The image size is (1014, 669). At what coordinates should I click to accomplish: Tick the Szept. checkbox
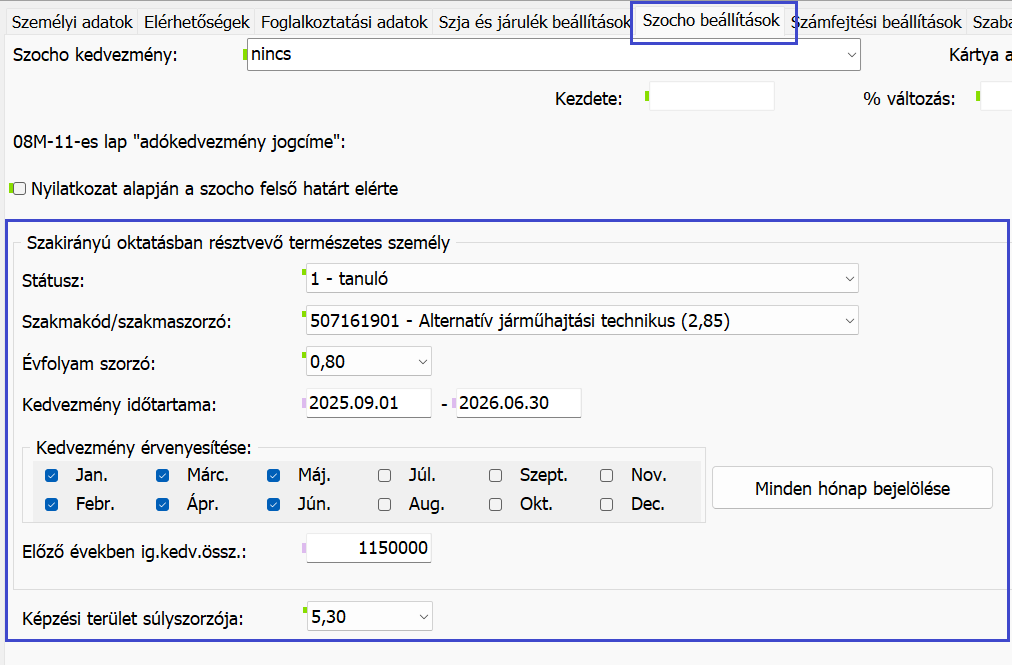496,476
